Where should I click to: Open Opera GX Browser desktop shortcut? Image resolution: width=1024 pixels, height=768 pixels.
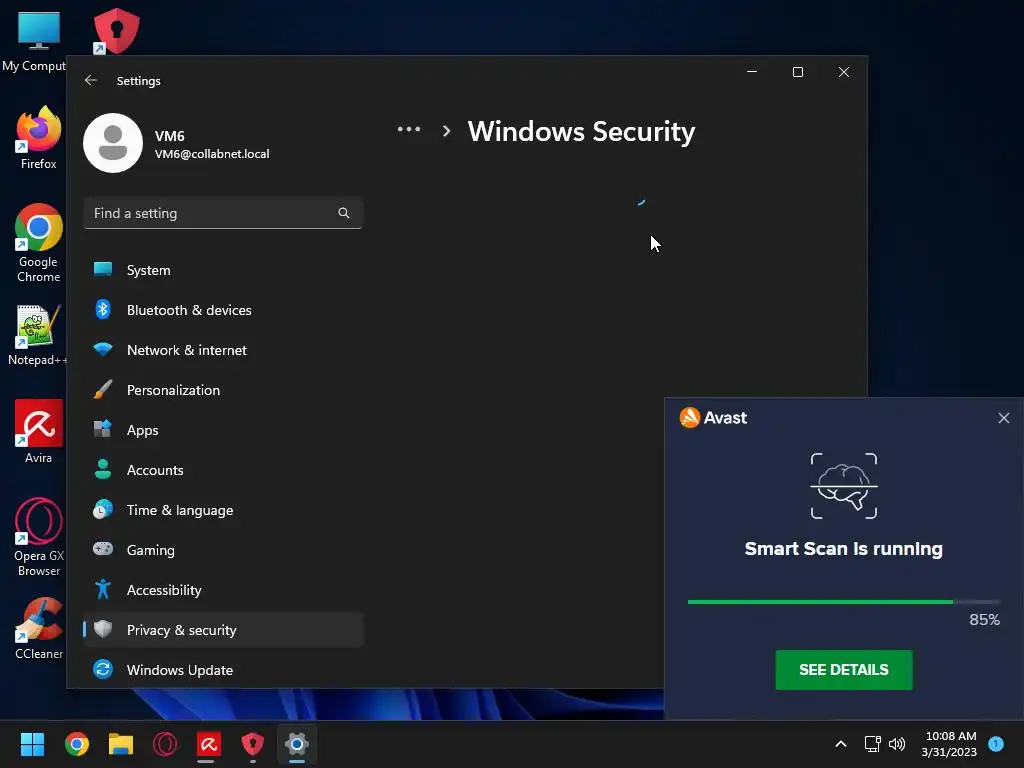pos(39,537)
